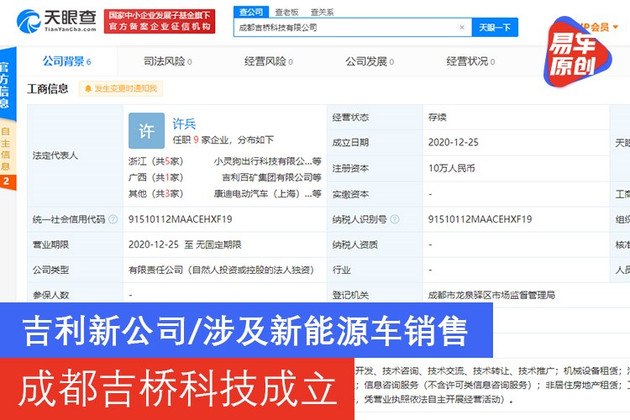
Task: Click the 天眼一下 search button
Action: (x=495, y=27)
